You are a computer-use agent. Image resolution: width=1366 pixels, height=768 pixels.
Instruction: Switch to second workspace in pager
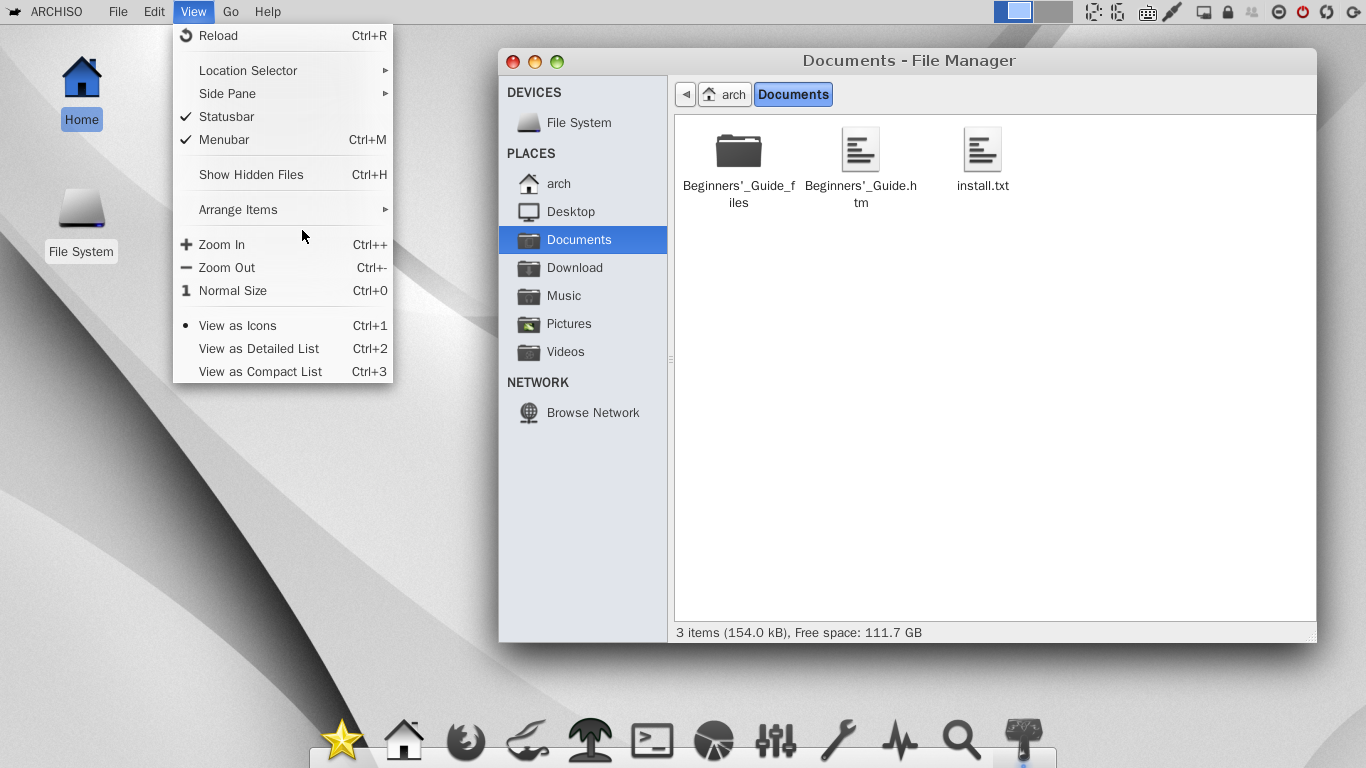(1053, 12)
